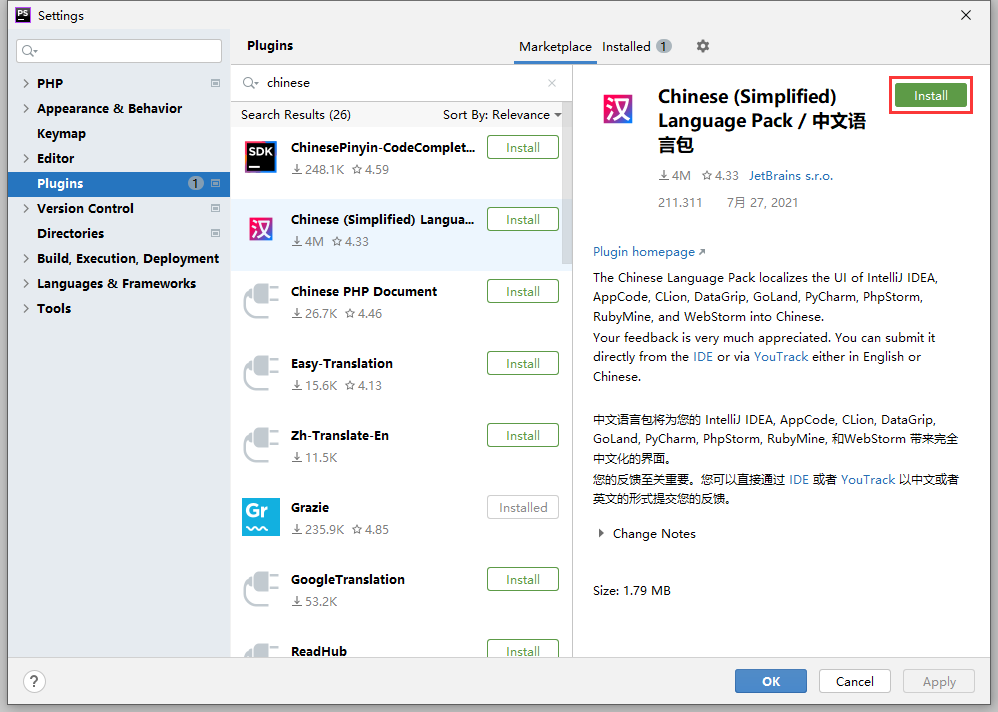This screenshot has height=712, width=998.
Task: Install the GoogleTranslation plugin
Action: pyautogui.click(x=523, y=579)
